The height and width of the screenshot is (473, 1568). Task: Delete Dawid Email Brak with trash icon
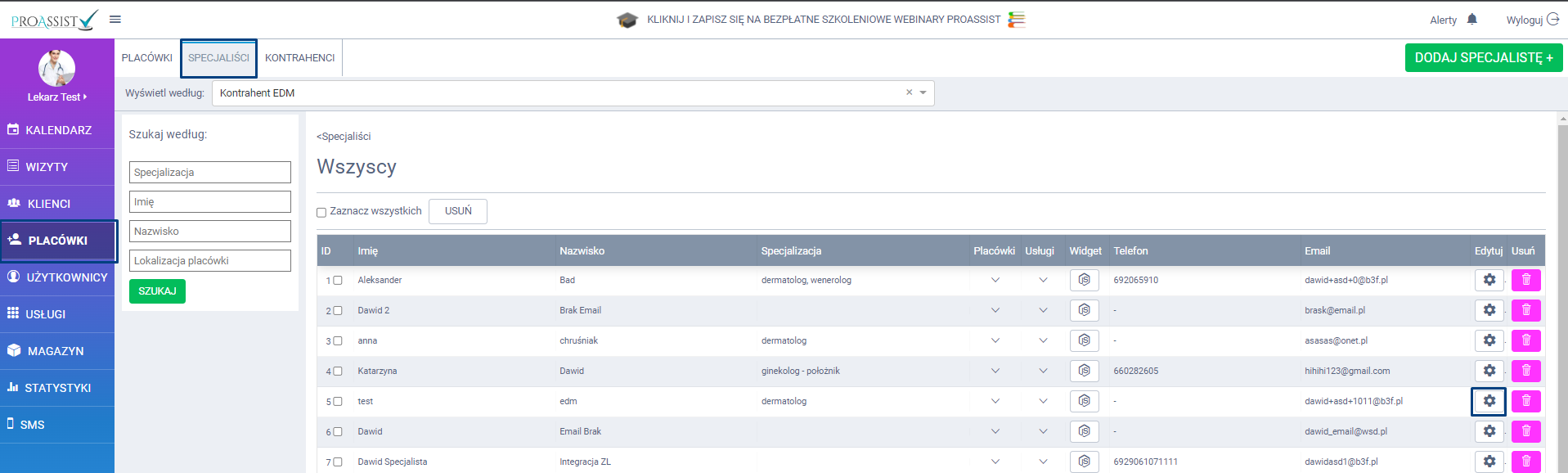click(x=1526, y=431)
